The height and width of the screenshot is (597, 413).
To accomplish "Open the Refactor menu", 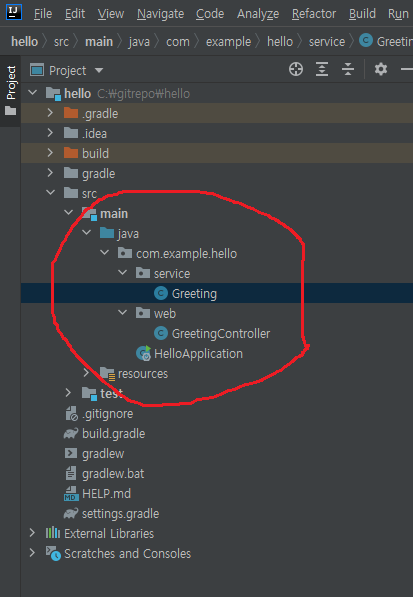I will click(314, 14).
